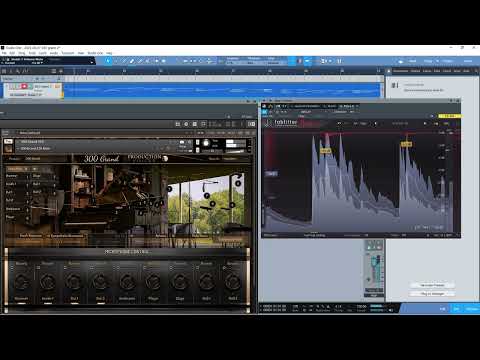Click the Show button at top right
Screen dimensions: 480x360
(x=468, y=61)
